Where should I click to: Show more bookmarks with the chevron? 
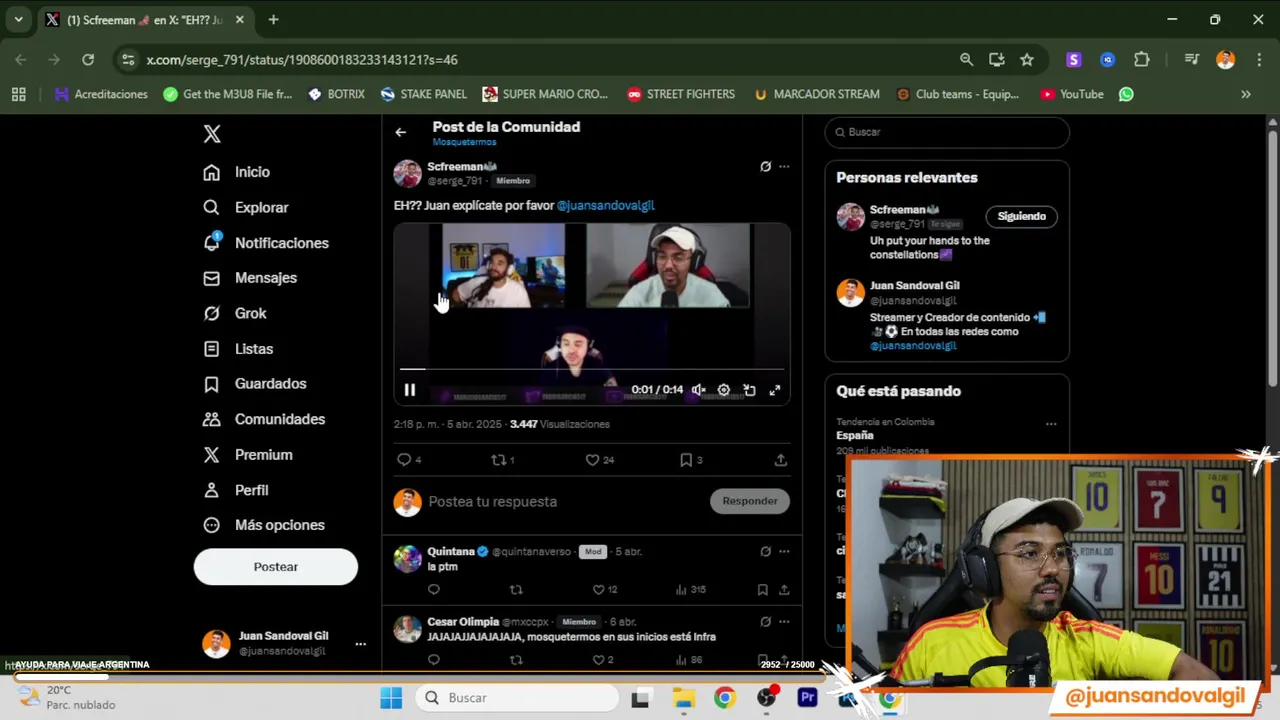tap(1246, 94)
